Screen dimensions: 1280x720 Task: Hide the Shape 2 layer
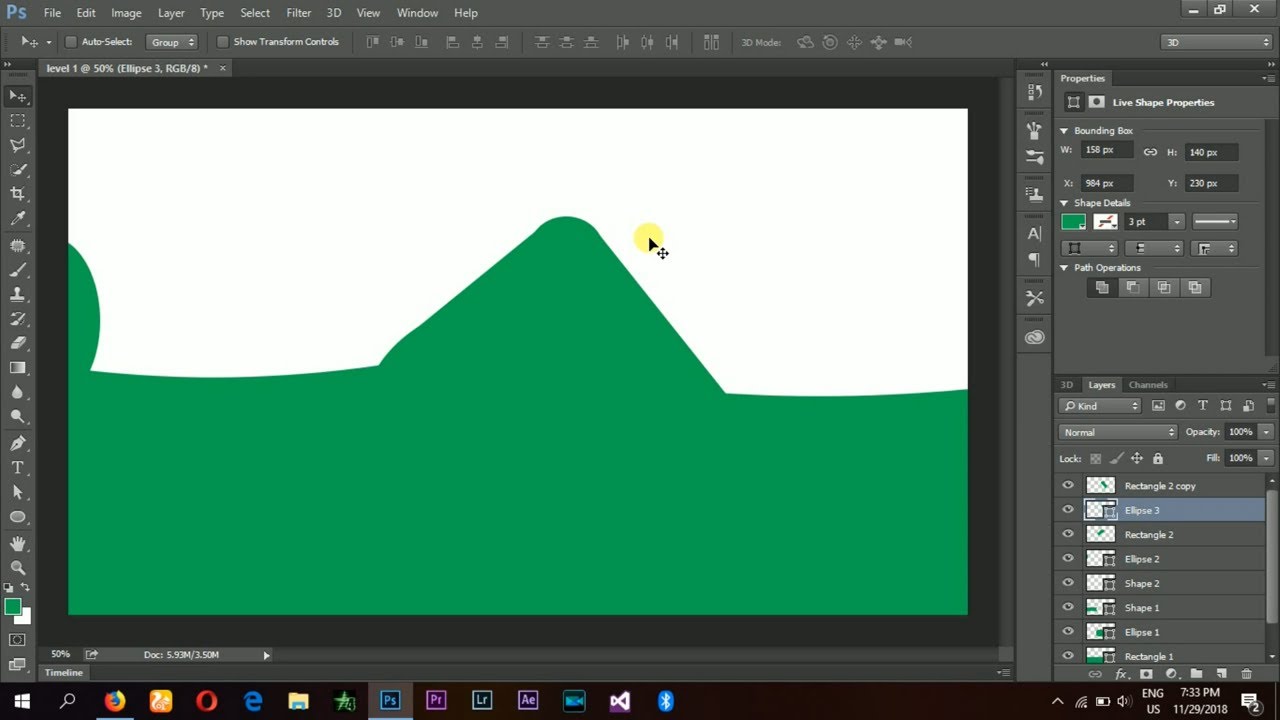1068,583
